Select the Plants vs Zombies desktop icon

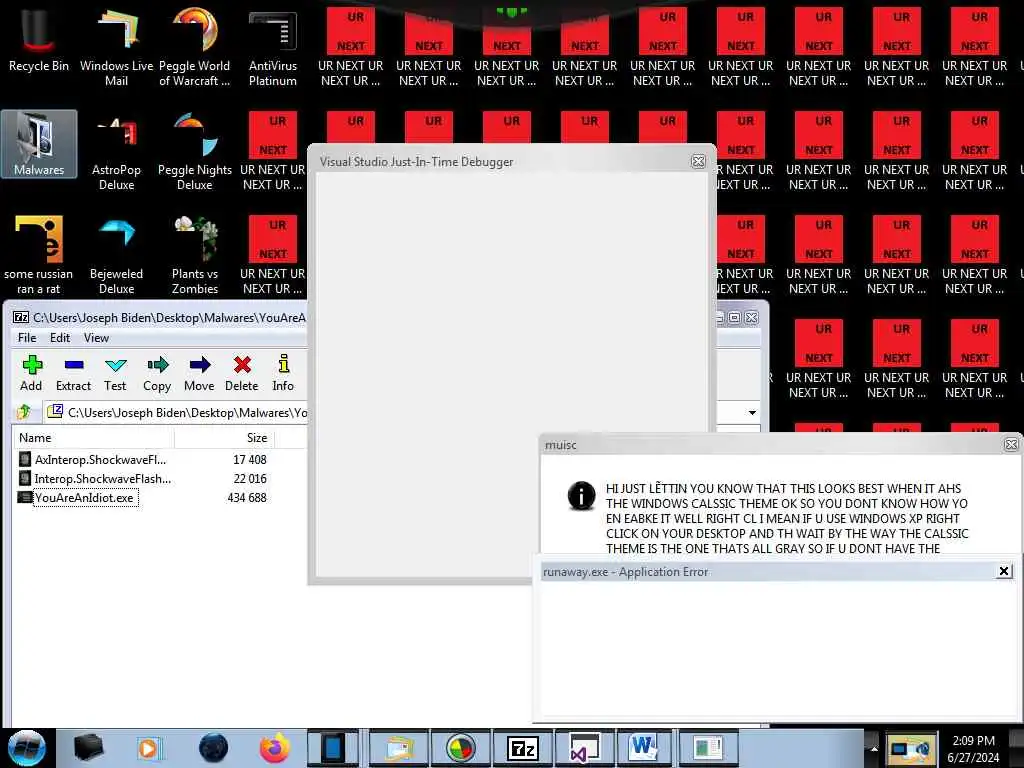pos(195,255)
